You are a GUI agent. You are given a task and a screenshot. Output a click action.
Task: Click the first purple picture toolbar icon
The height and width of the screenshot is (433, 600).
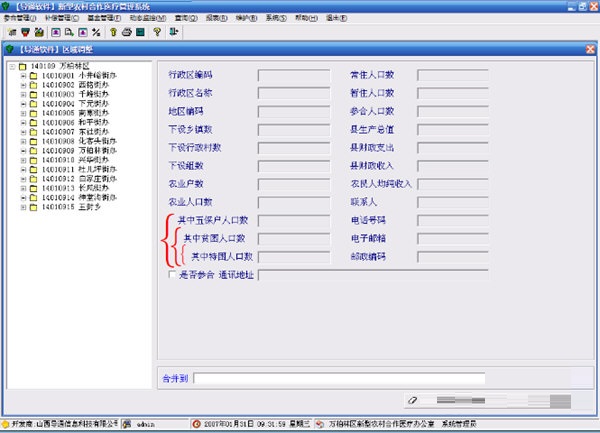56,33
